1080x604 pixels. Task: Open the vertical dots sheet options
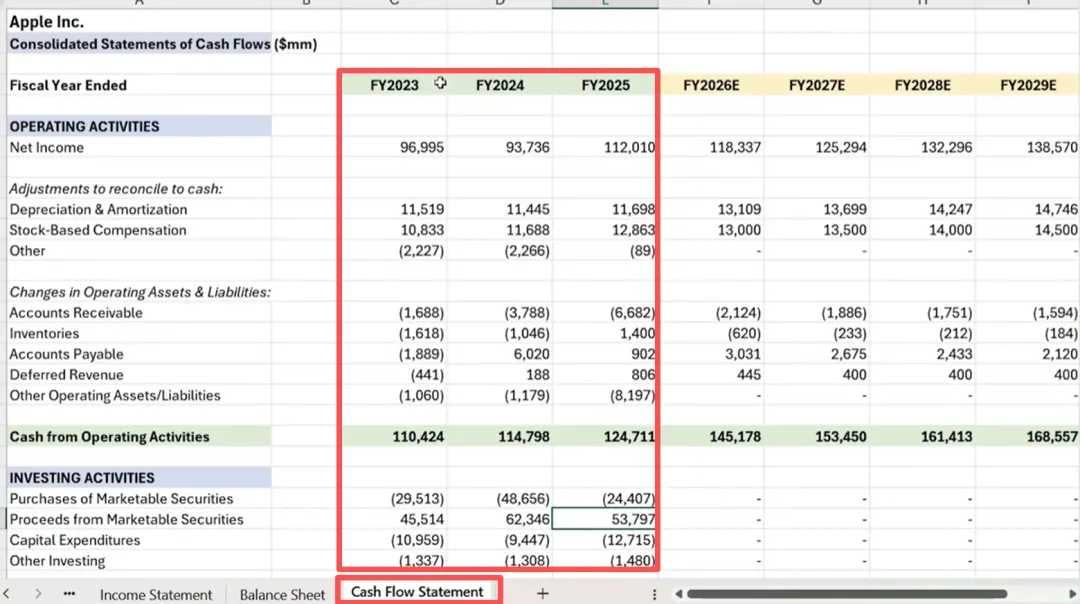pyautogui.click(x=654, y=594)
